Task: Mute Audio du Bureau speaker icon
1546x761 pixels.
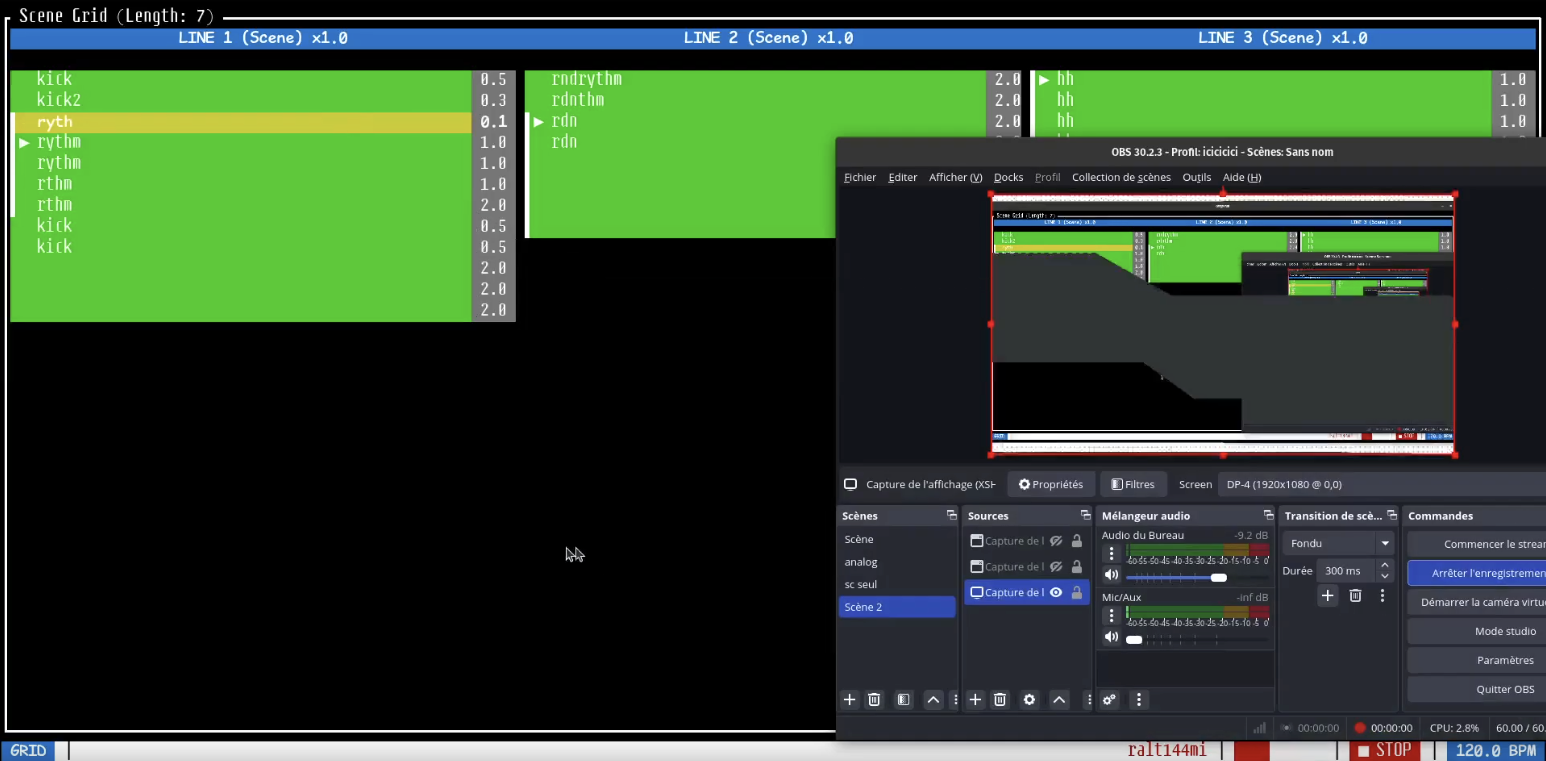Action: pyautogui.click(x=1111, y=575)
